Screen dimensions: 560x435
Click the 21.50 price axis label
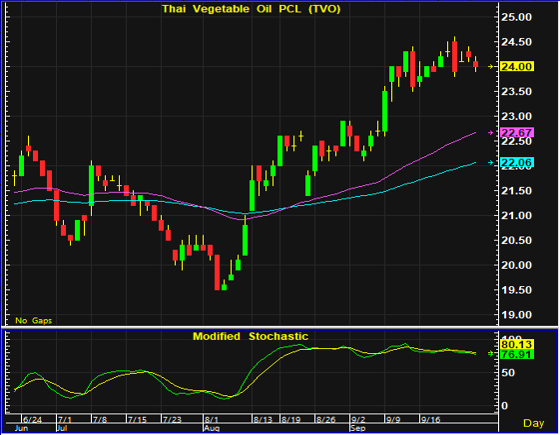tap(516, 191)
